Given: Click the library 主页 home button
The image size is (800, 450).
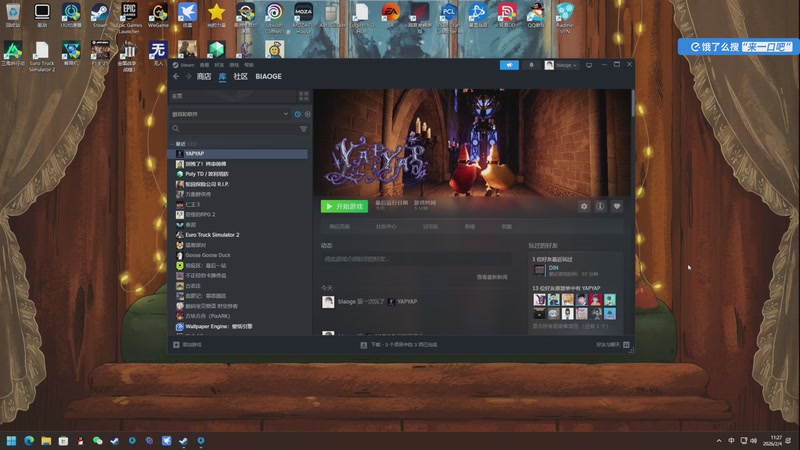Looking at the screenshot, I should pyautogui.click(x=233, y=96).
